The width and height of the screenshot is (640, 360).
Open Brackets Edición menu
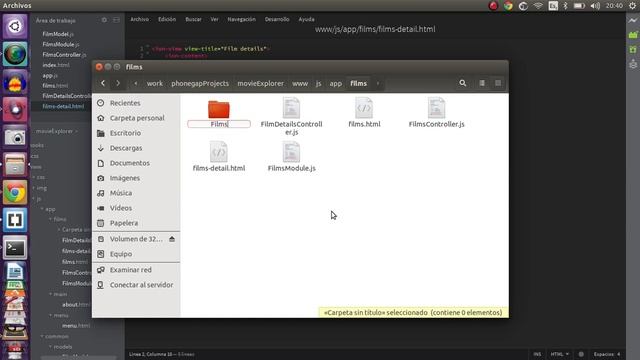tap(167, 19)
